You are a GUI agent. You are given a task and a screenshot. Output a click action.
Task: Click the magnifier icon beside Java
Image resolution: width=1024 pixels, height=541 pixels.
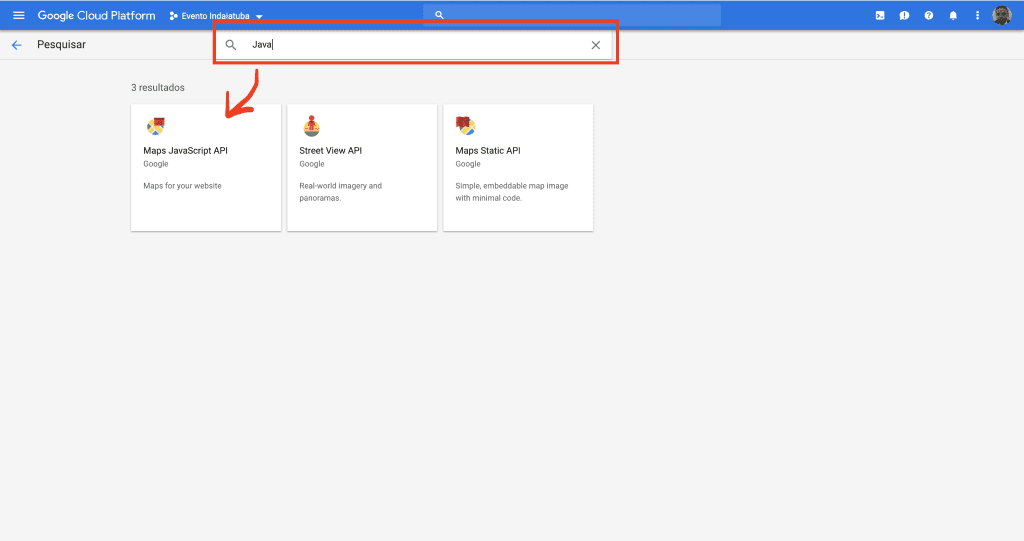[231, 45]
